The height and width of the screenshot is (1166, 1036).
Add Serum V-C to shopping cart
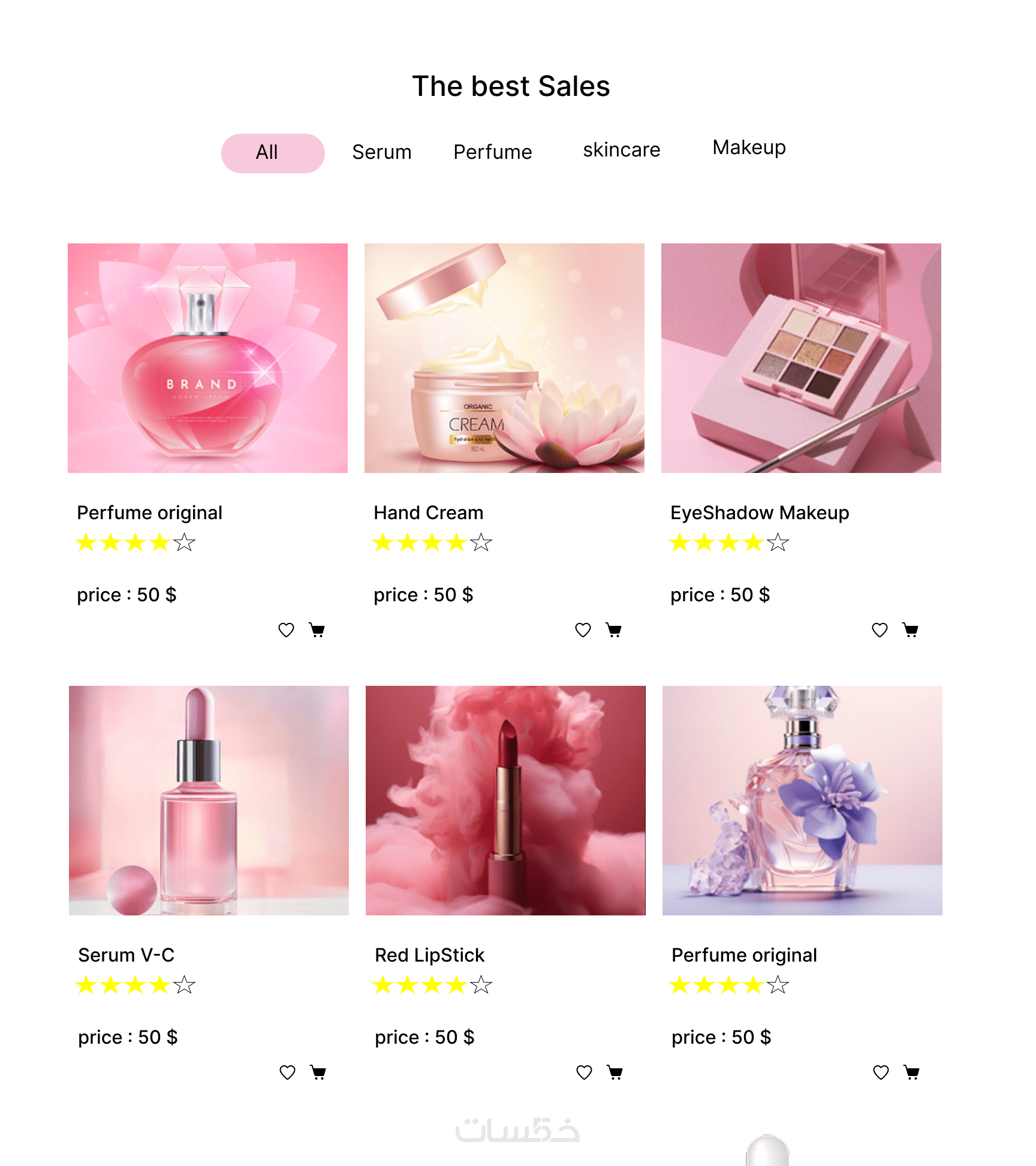tap(318, 1072)
